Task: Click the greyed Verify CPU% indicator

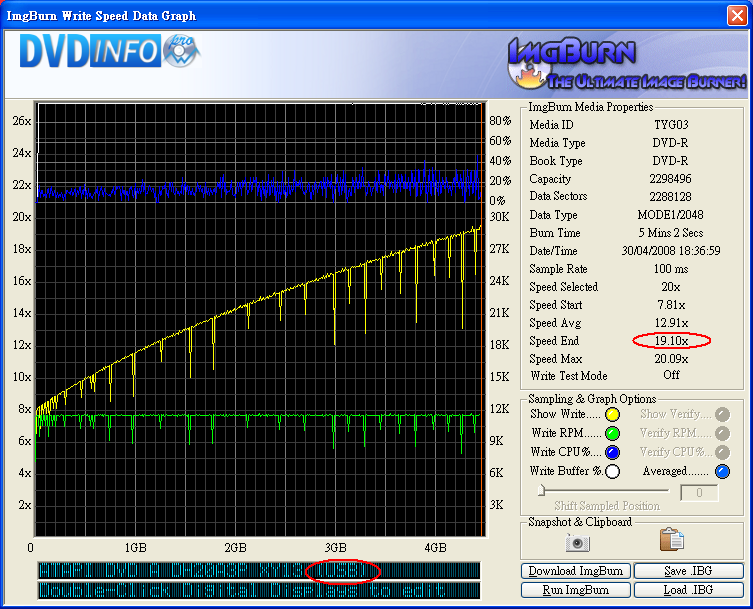Action: (722, 452)
